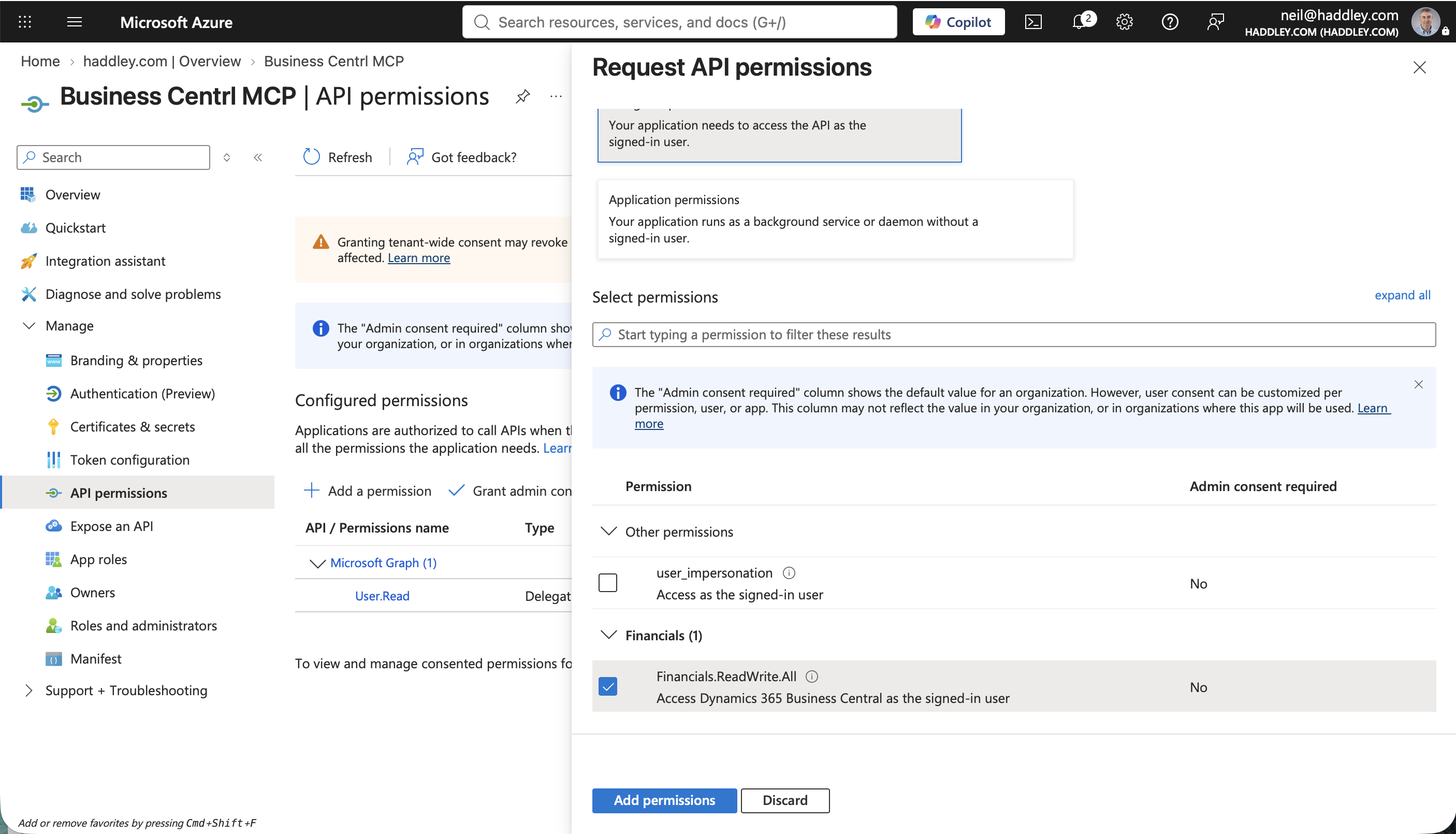This screenshot has width=1456, height=834.
Task: Check the user_impersonation checkbox
Action: coord(607,583)
